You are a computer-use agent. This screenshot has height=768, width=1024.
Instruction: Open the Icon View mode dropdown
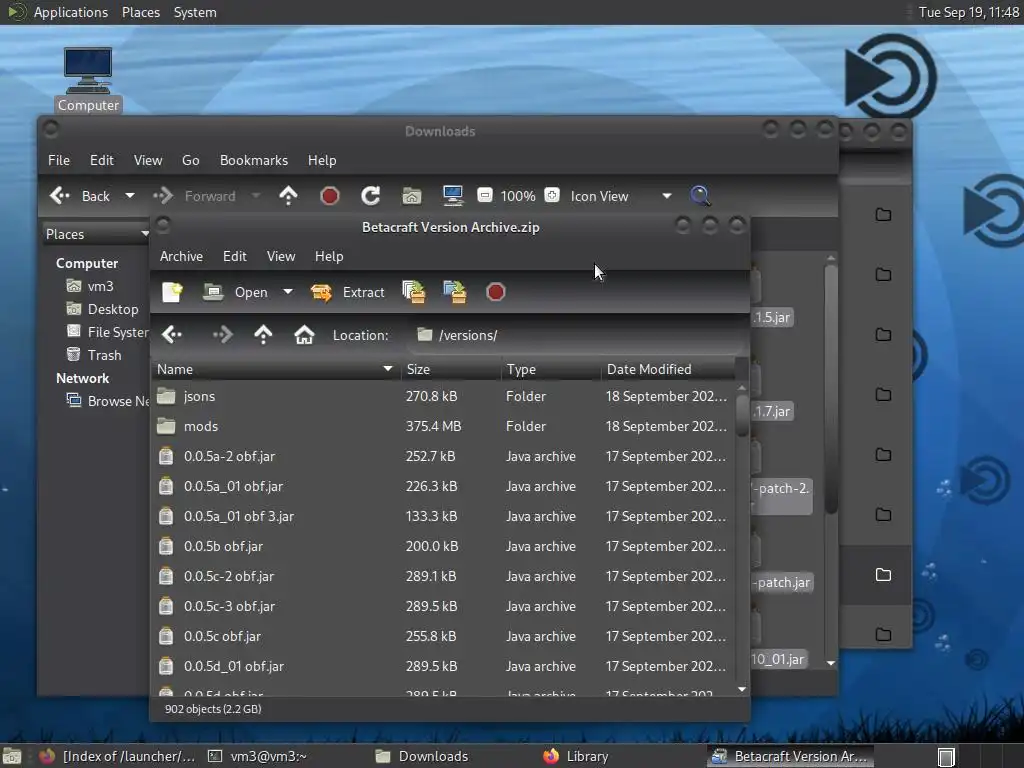(x=621, y=196)
